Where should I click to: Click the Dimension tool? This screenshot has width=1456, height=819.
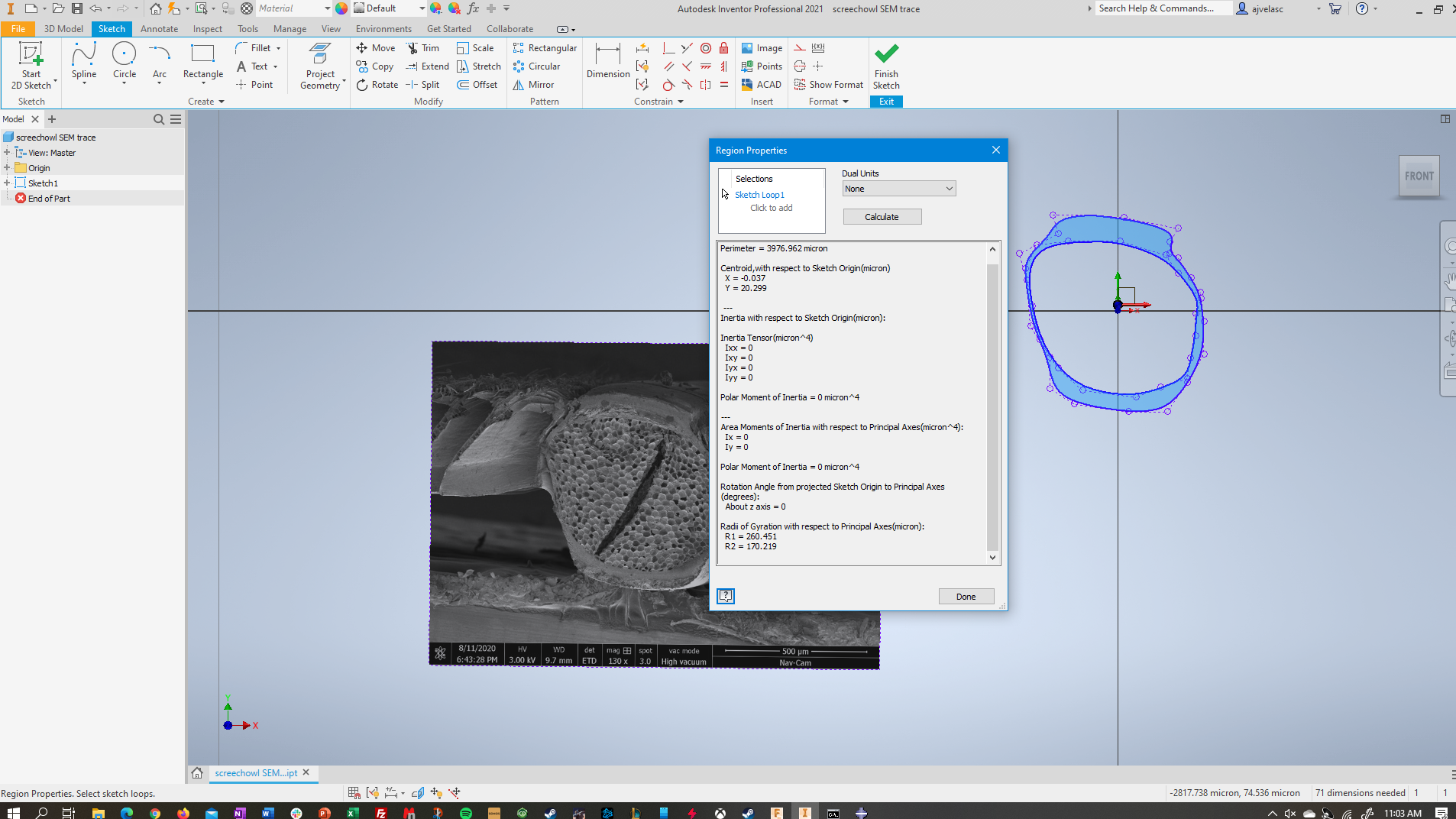click(x=608, y=61)
